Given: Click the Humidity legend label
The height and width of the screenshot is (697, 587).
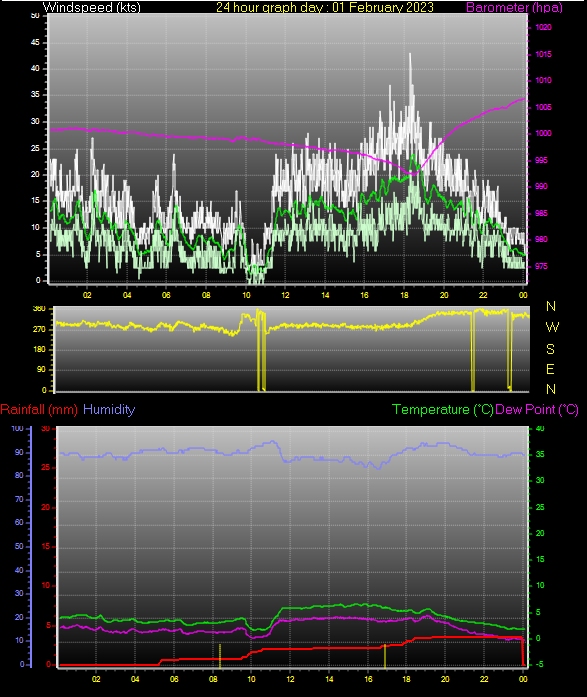Looking at the screenshot, I should pos(109,409).
